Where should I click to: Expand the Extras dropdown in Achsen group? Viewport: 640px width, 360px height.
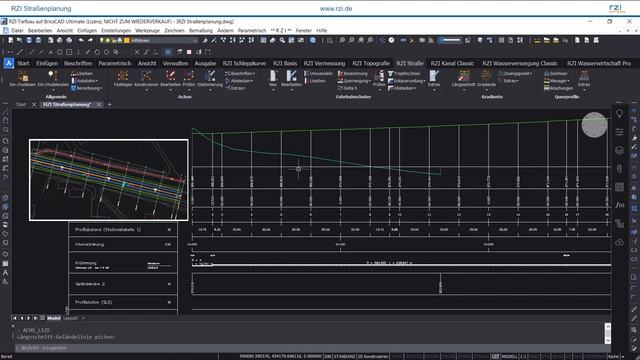(x=236, y=88)
